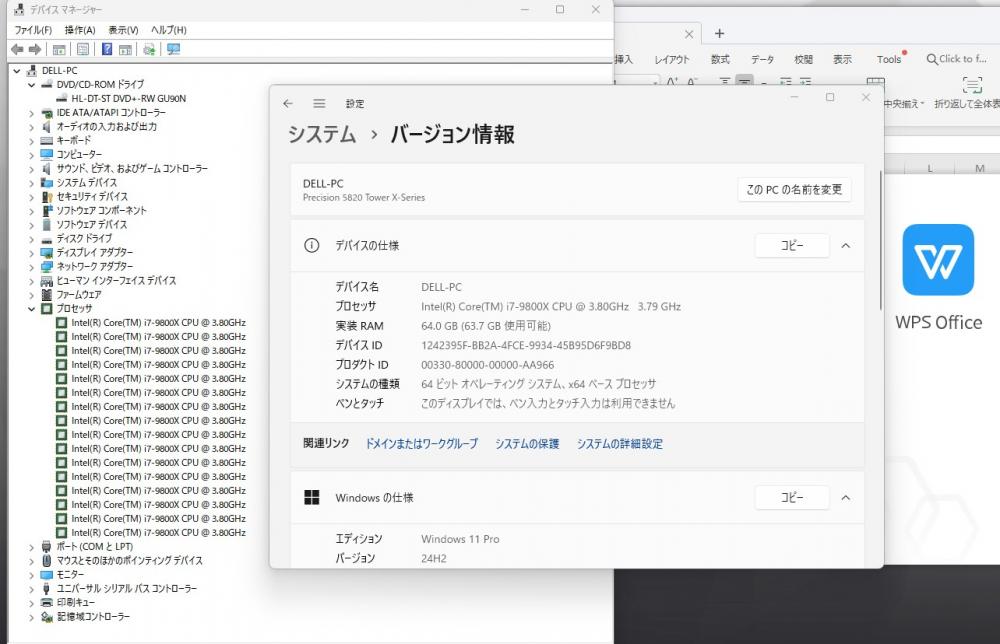1000x644 pixels.
Task: Click the WPS Office logo icon
Action: point(938,260)
